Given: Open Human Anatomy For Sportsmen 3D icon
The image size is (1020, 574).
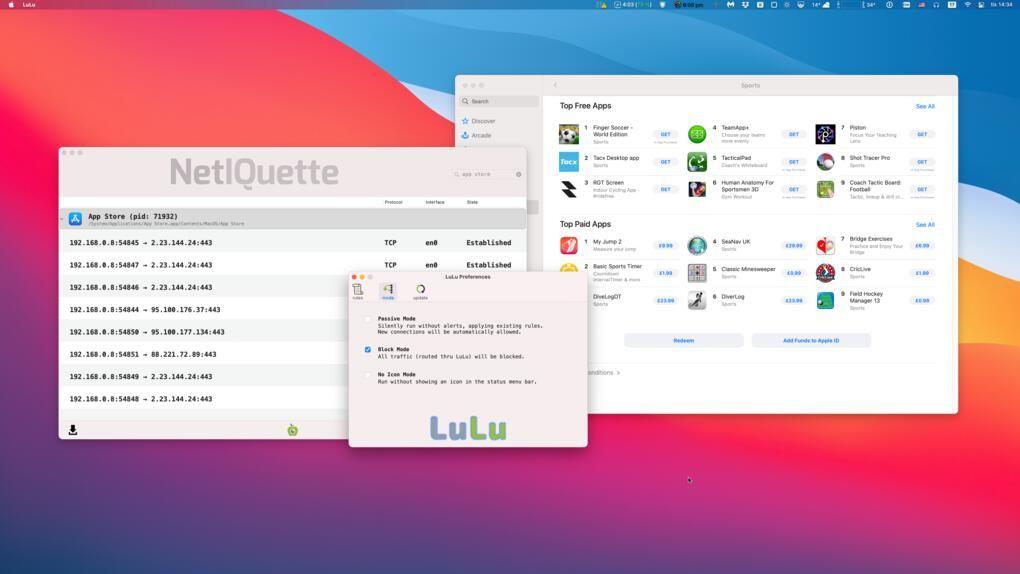Looking at the screenshot, I should pyautogui.click(x=697, y=189).
